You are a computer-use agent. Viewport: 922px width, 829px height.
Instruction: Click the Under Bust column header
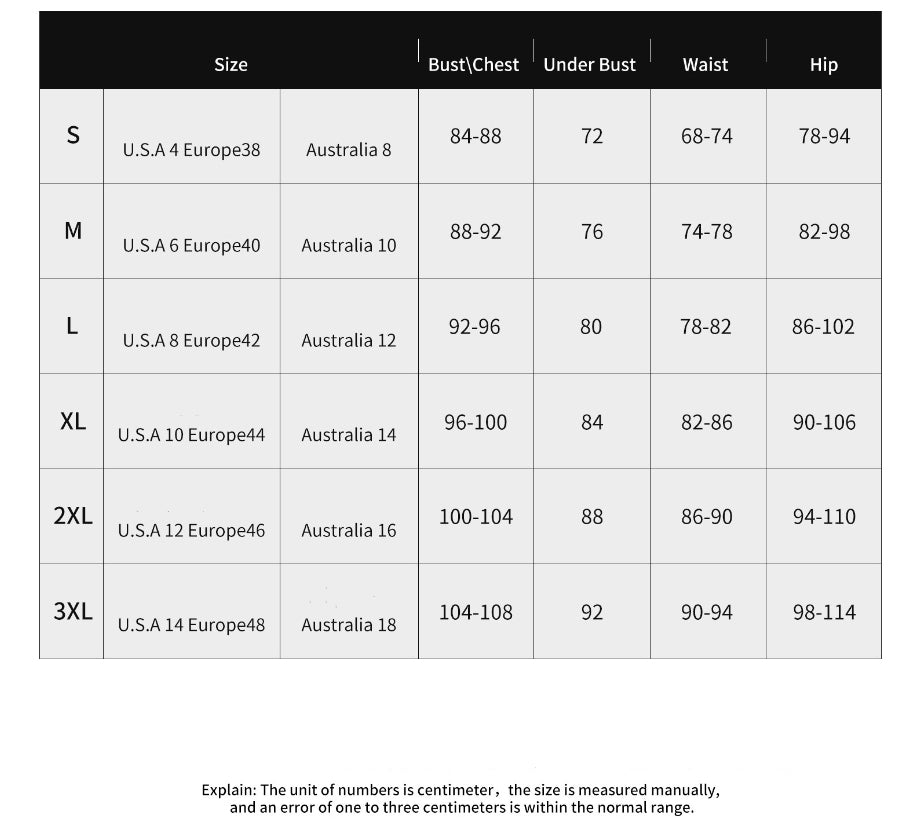pyautogui.click(x=590, y=65)
